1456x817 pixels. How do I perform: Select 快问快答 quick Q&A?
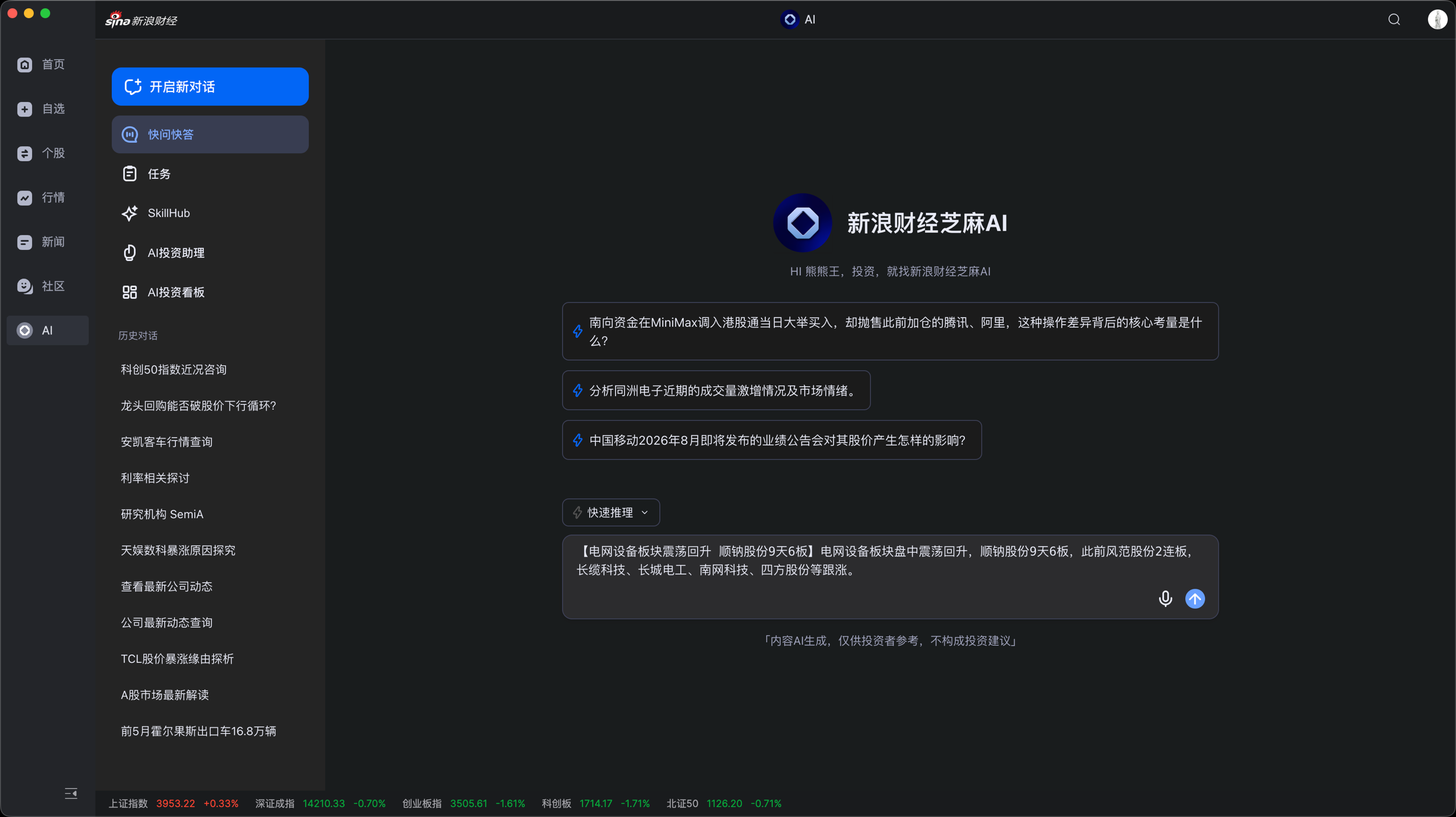[x=210, y=134]
